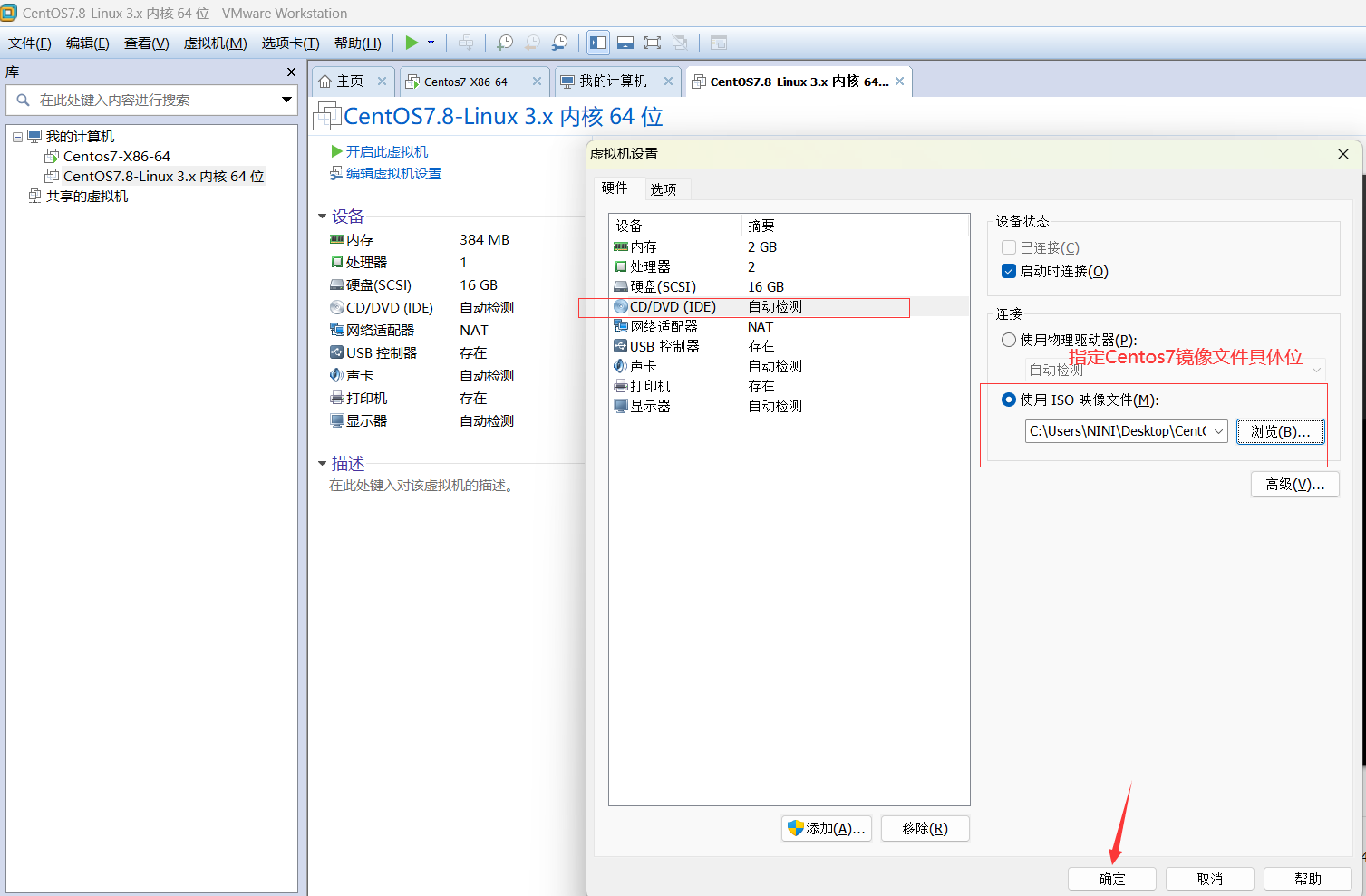Click the 网络适配器 icon in VM summary

click(x=337, y=331)
